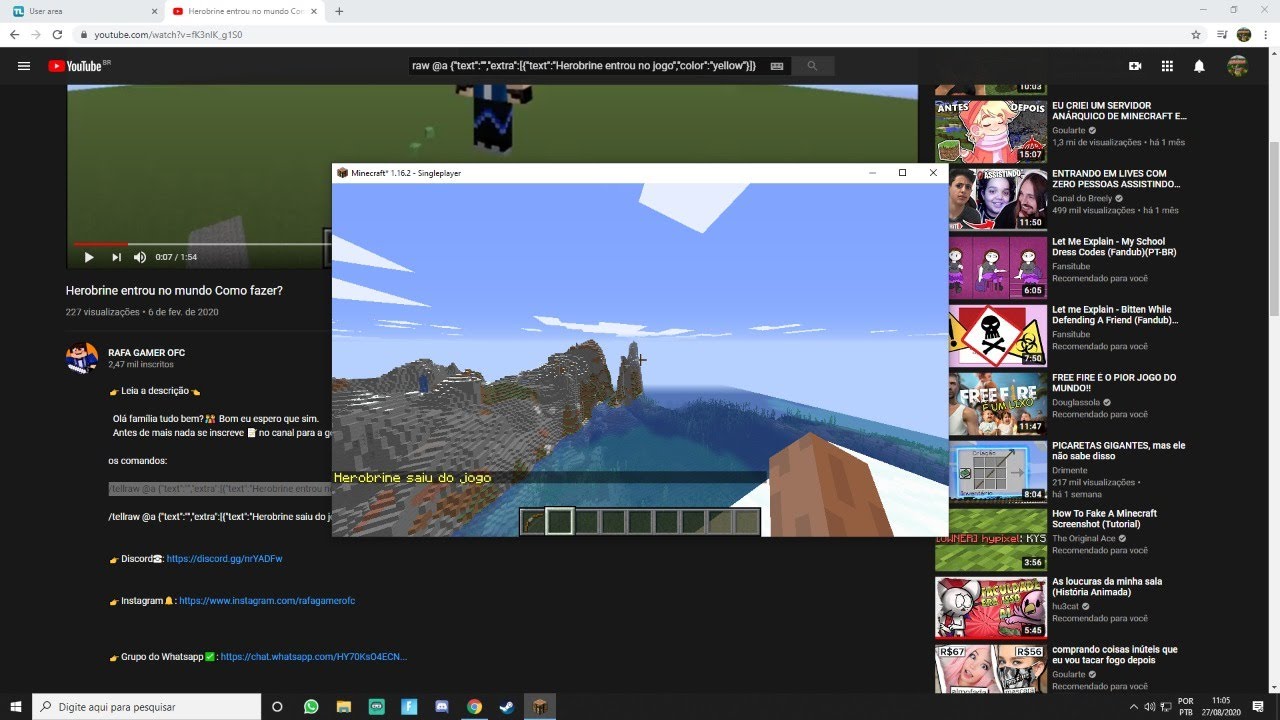
Task: Open the WhatsApp group chat link
Action: coord(314,657)
